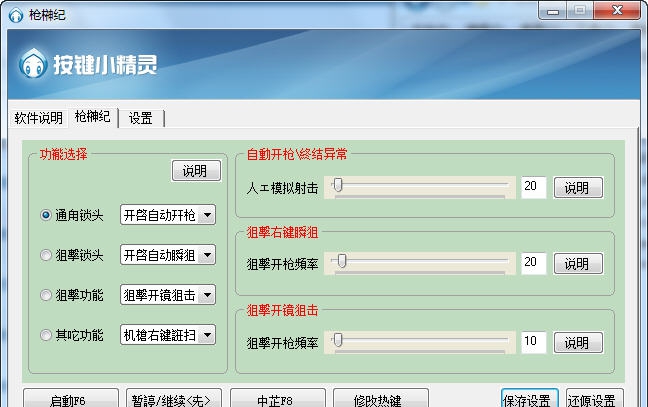
Task: Select the 通用锁头 radio button
Action: (45, 215)
